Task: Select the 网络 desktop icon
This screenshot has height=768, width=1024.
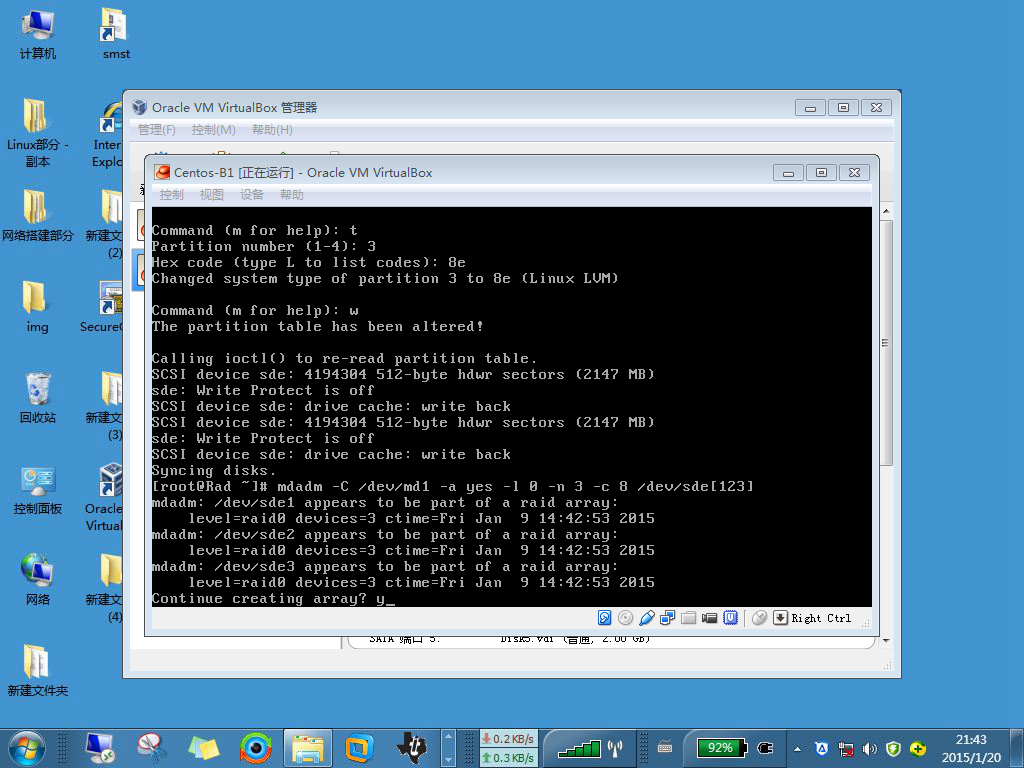Action: pyautogui.click(x=37, y=580)
